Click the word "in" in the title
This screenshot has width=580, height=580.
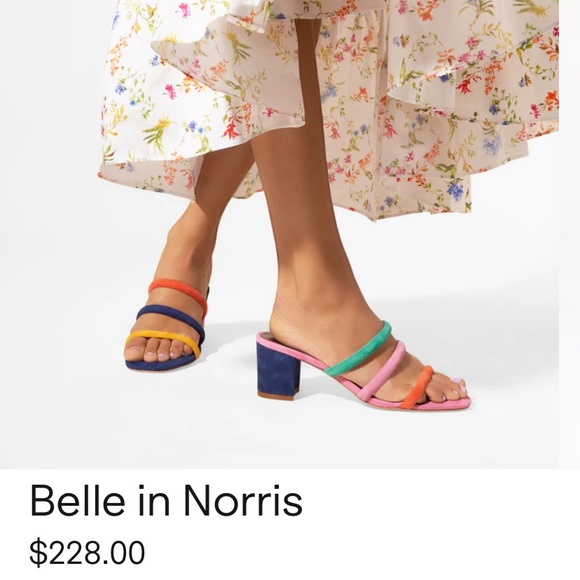(154, 501)
